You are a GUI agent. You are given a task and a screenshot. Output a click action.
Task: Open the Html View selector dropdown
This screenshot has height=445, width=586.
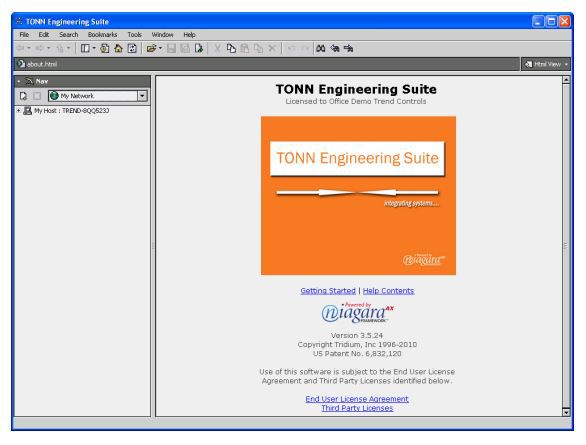tap(546, 64)
